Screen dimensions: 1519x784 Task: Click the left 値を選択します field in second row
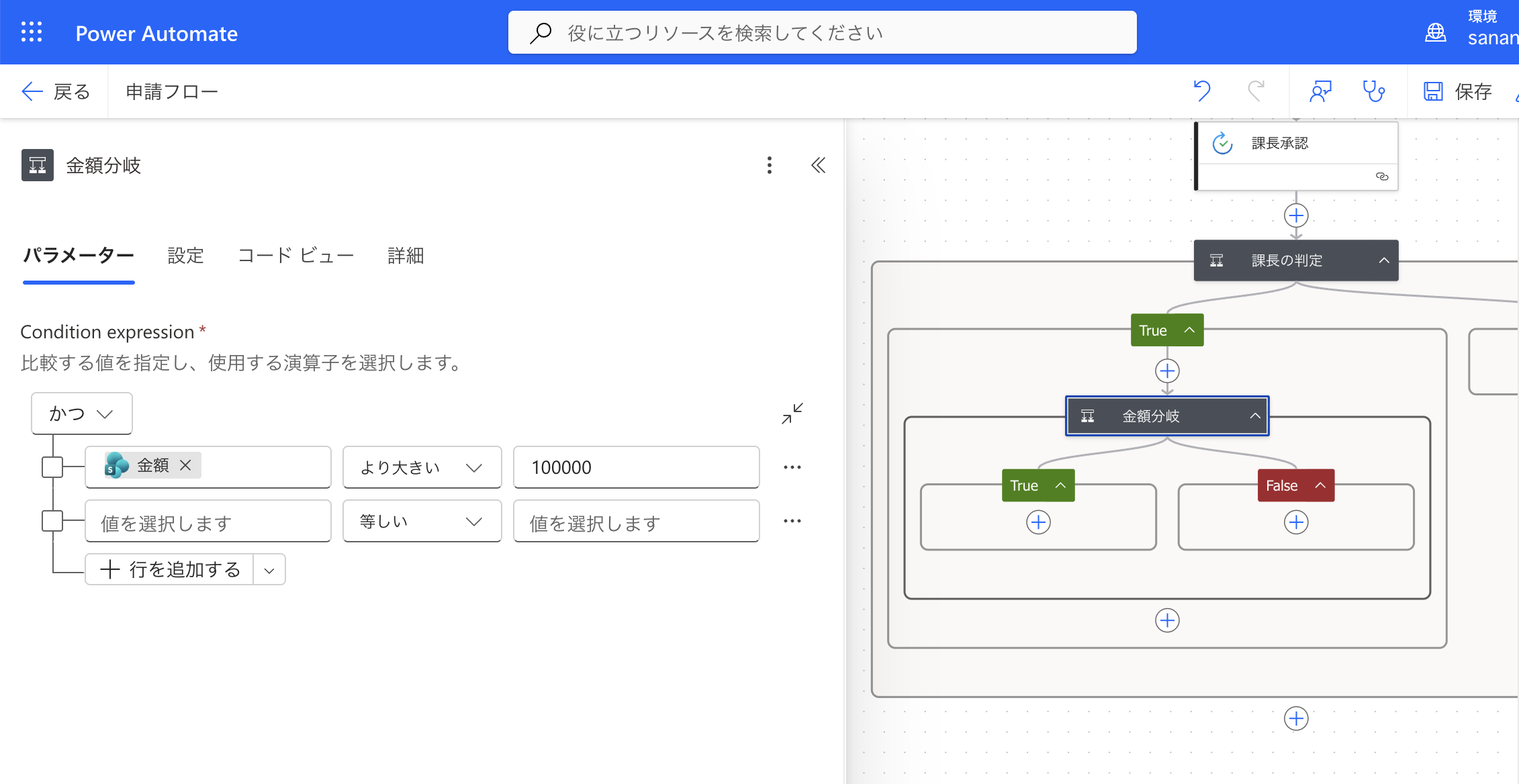tap(208, 521)
